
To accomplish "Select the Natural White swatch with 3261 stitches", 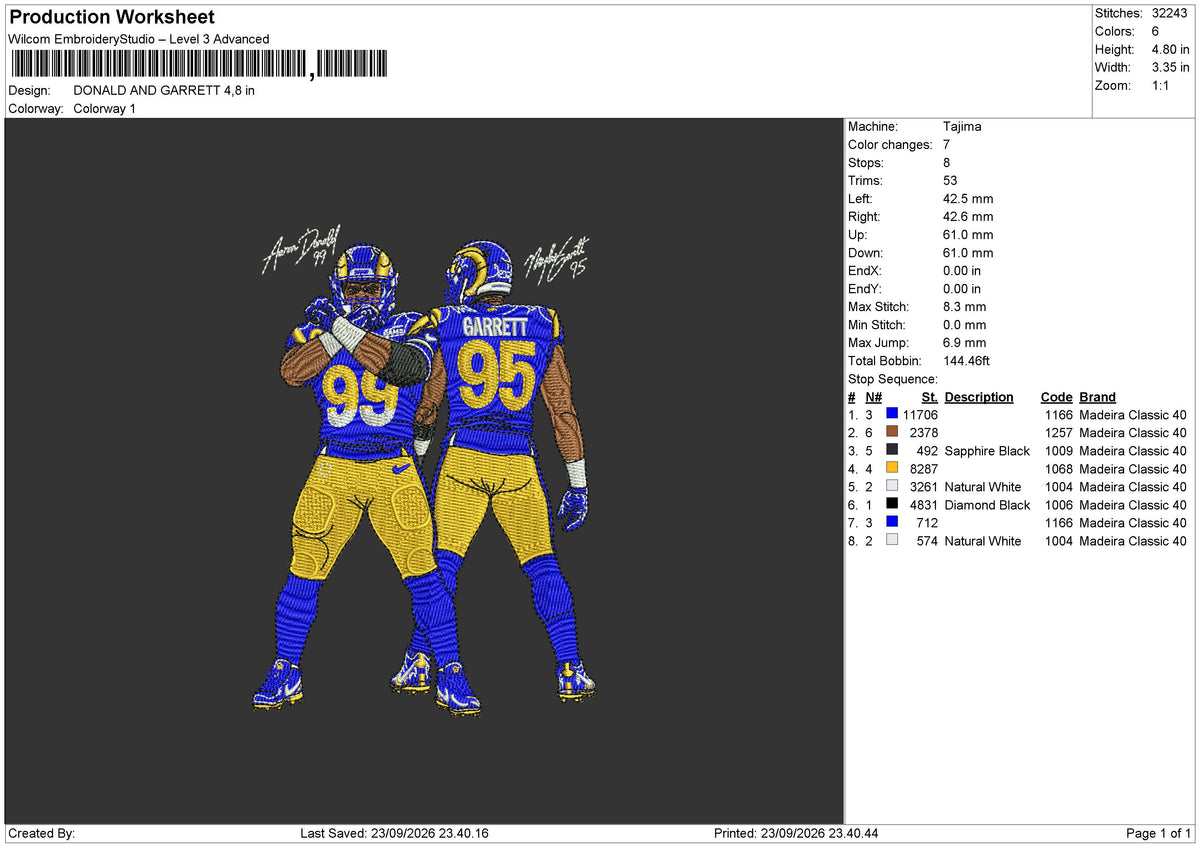I will coord(892,486).
